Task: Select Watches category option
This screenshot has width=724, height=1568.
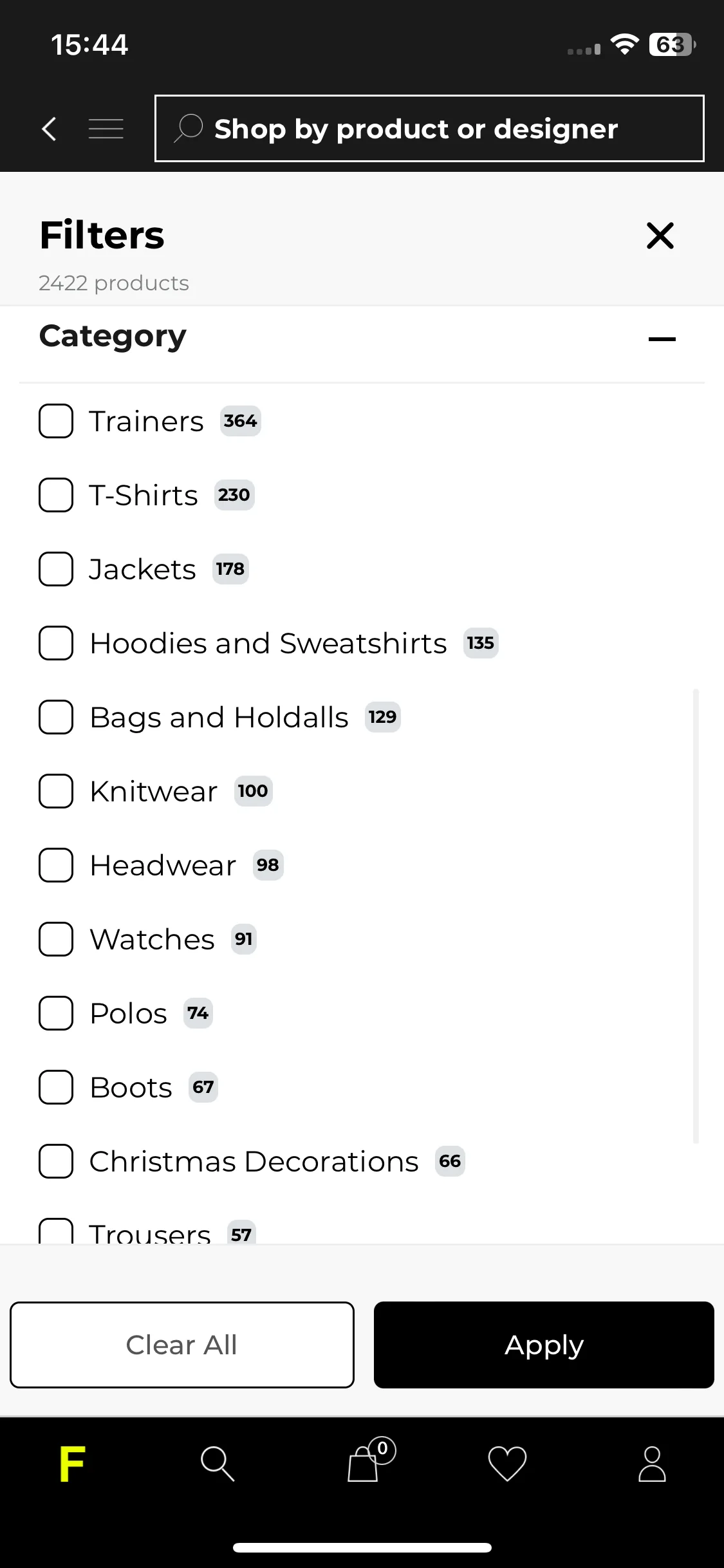Action: point(56,939)
